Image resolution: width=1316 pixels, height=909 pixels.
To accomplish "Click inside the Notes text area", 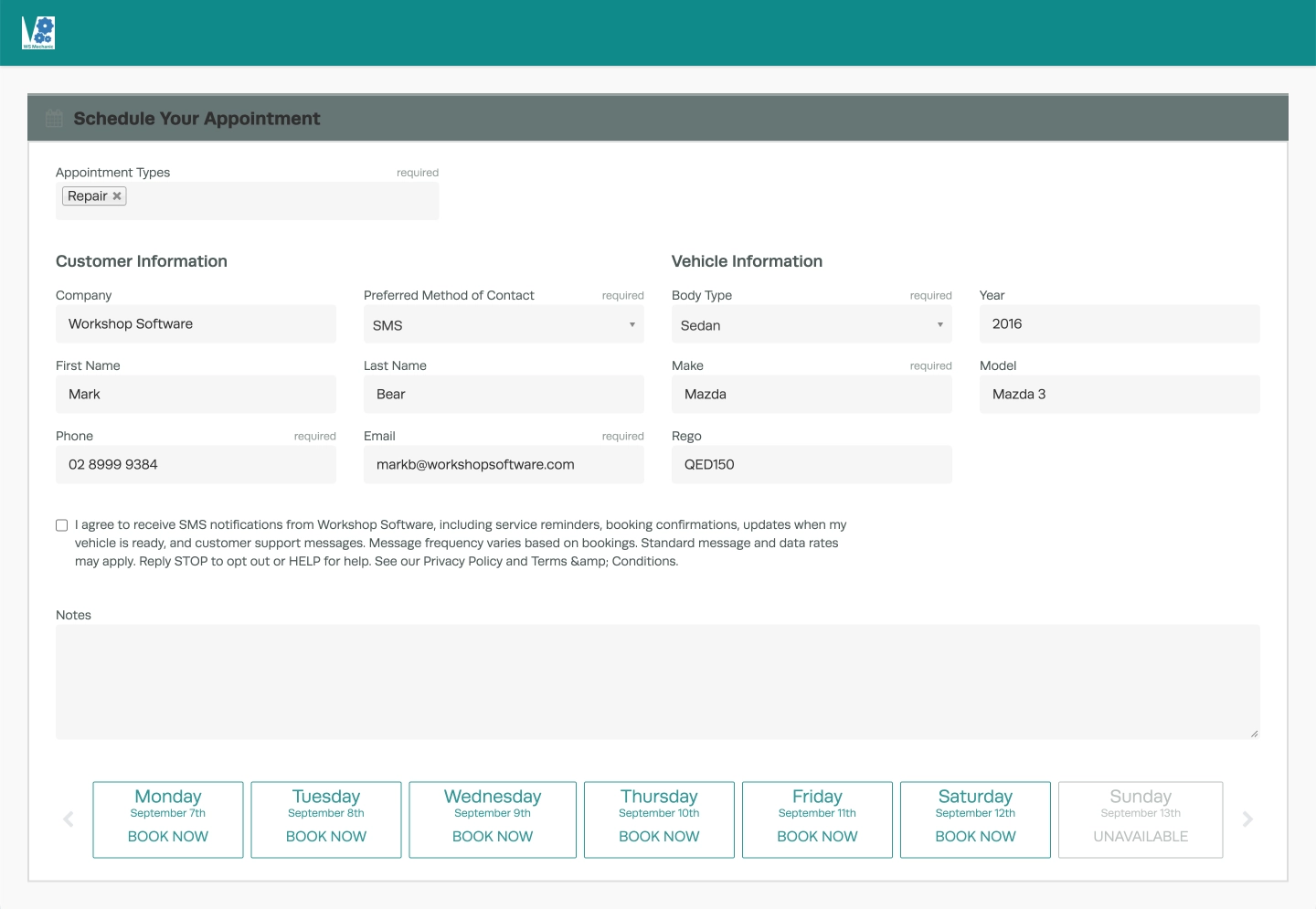I will point(658,682).
